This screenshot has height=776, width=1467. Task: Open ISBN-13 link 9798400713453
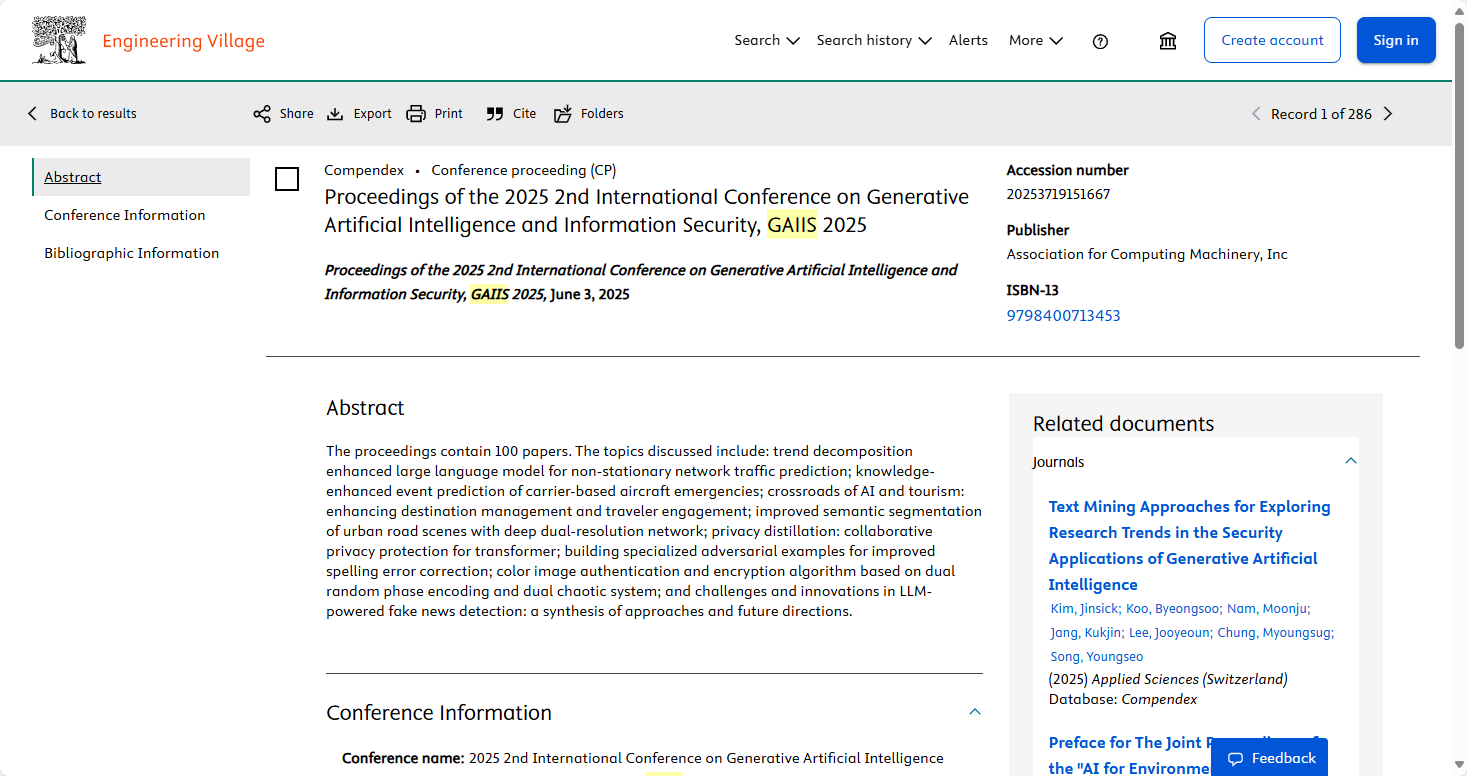click(1063, 316)
